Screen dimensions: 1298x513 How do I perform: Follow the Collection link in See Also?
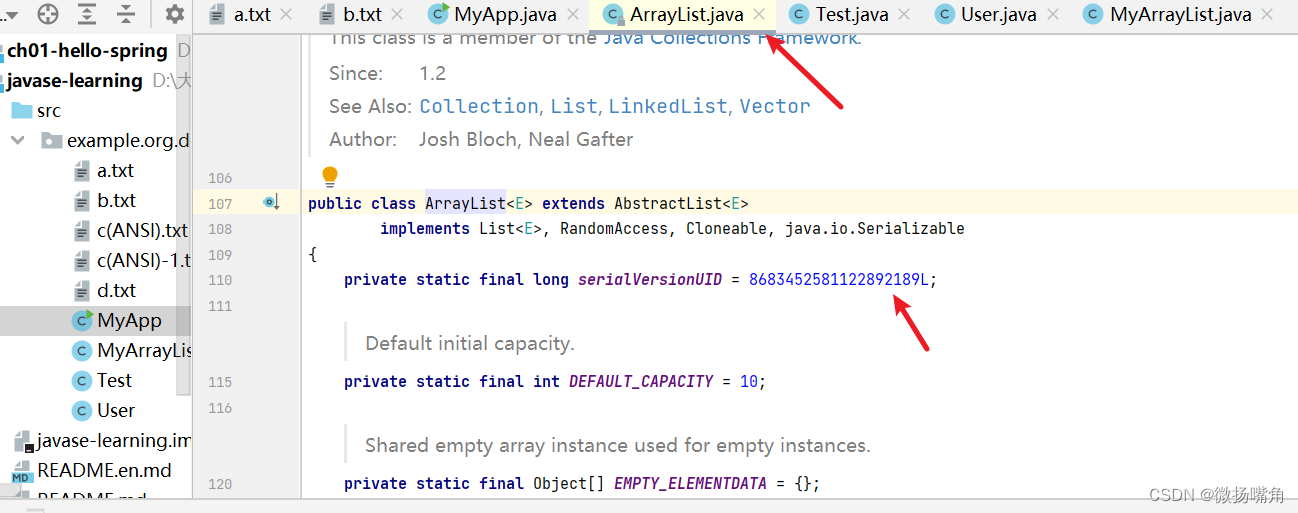[479, 106]
